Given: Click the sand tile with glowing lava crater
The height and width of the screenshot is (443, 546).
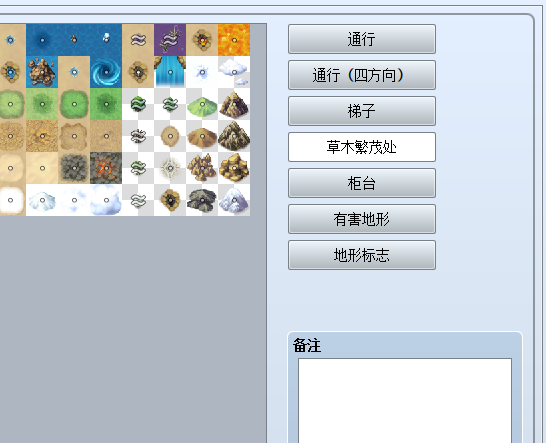Looking at the screenshot, I should (x=202, y=40).
